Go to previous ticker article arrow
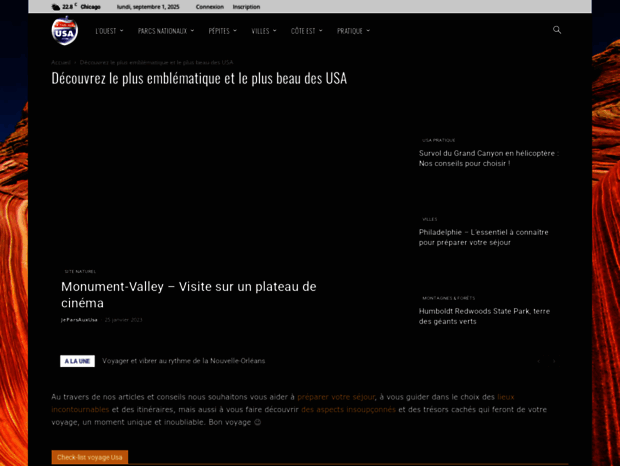 pos(539,361)
